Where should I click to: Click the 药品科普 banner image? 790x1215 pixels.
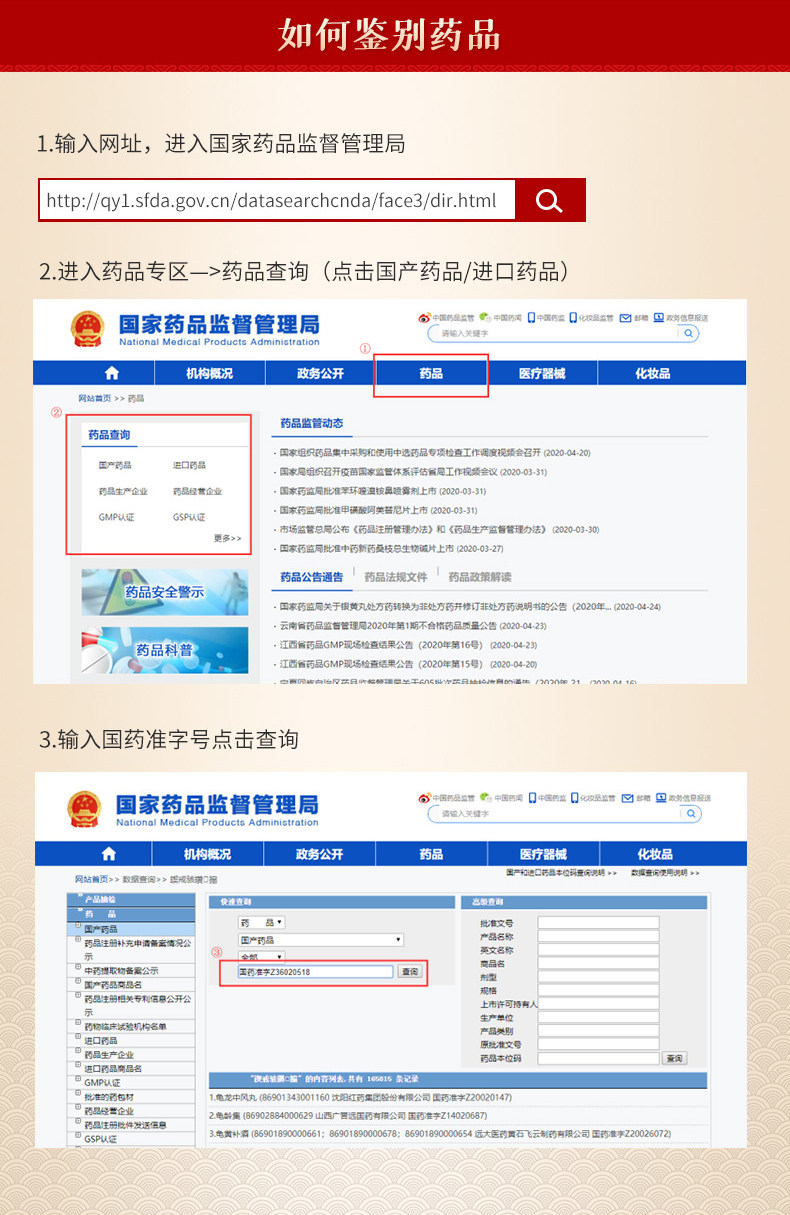[165, 650]
